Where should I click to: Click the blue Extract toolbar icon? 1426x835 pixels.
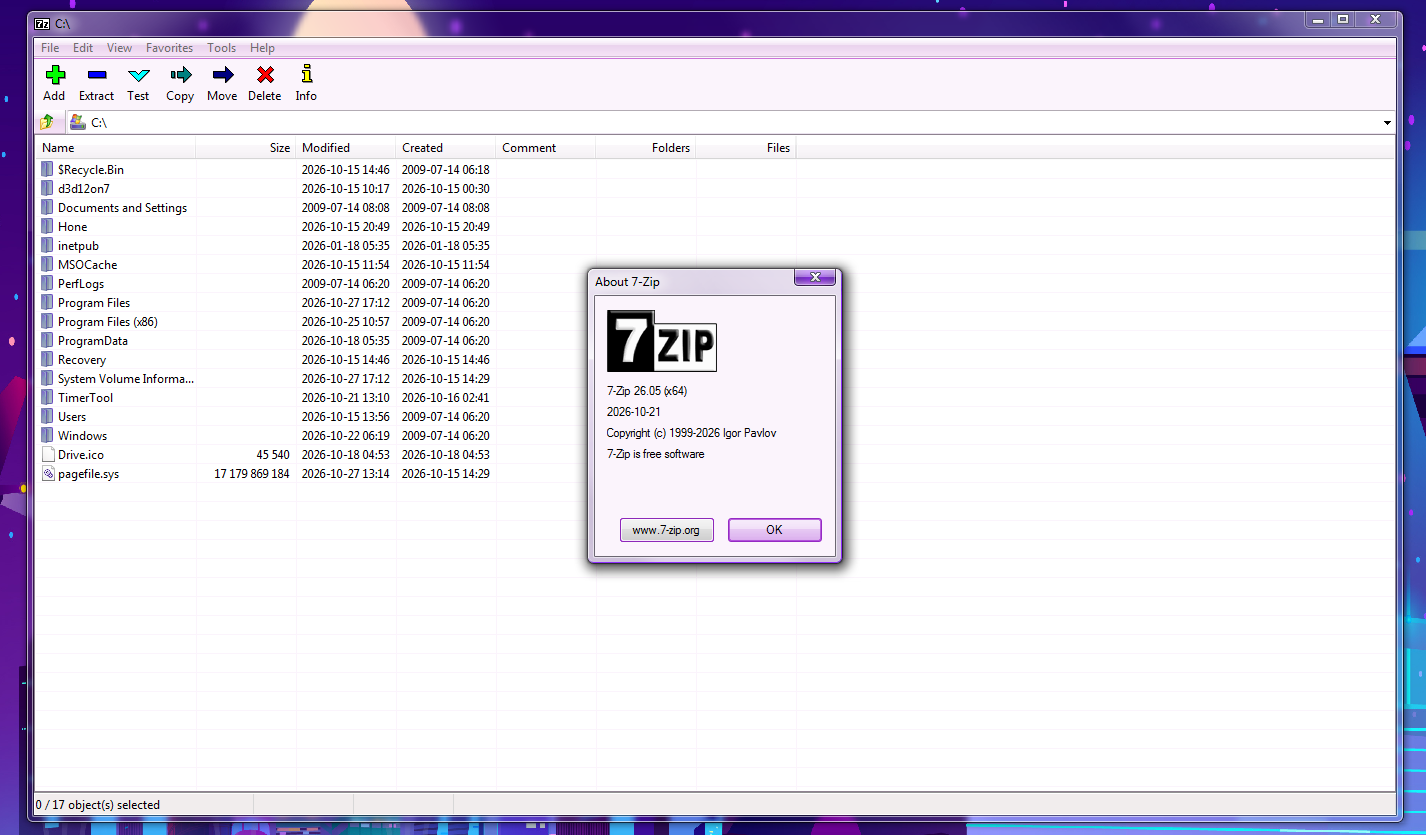[97, 74]
